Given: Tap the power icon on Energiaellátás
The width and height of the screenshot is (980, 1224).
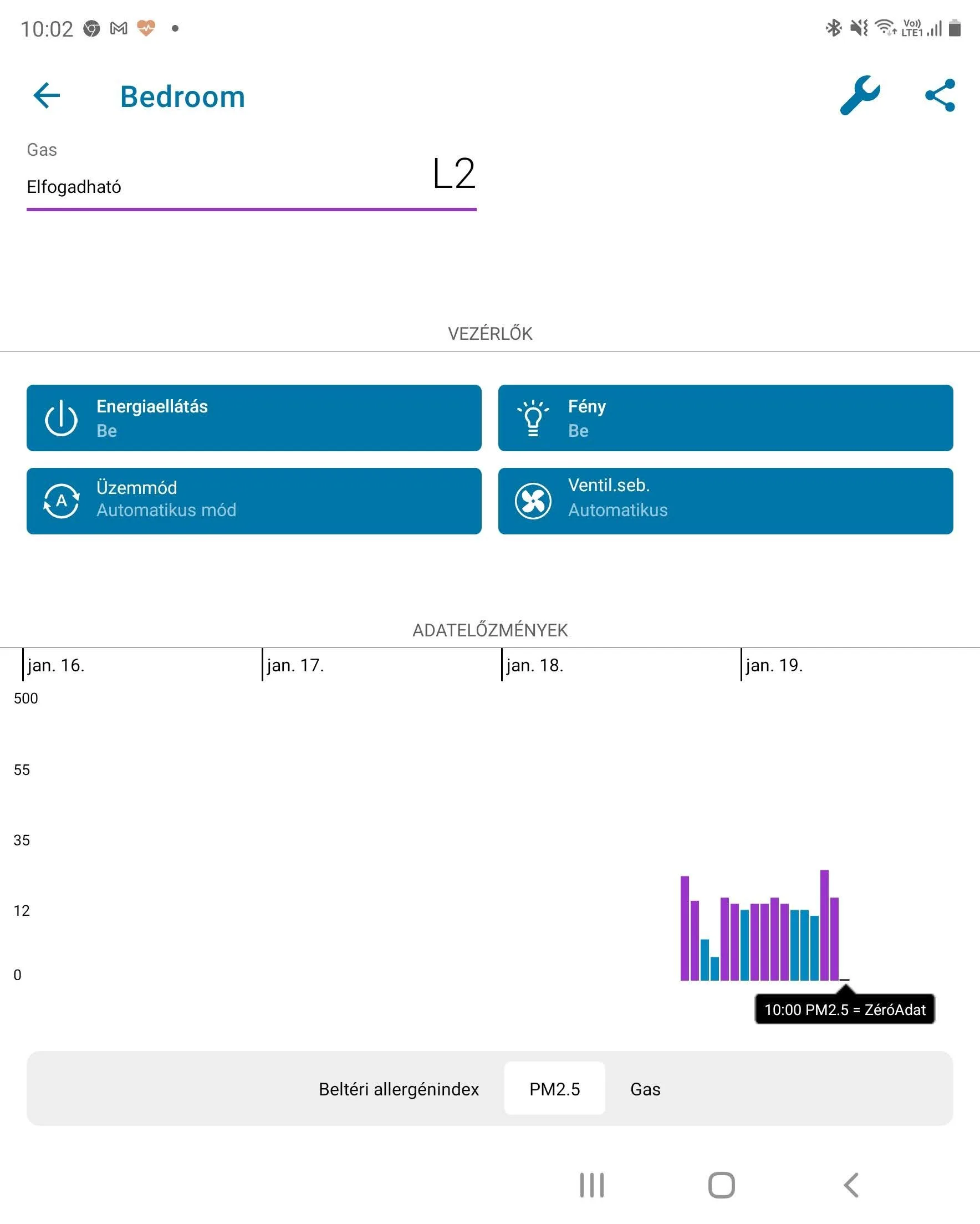Looking at the screenshot, I should [61, 419].
